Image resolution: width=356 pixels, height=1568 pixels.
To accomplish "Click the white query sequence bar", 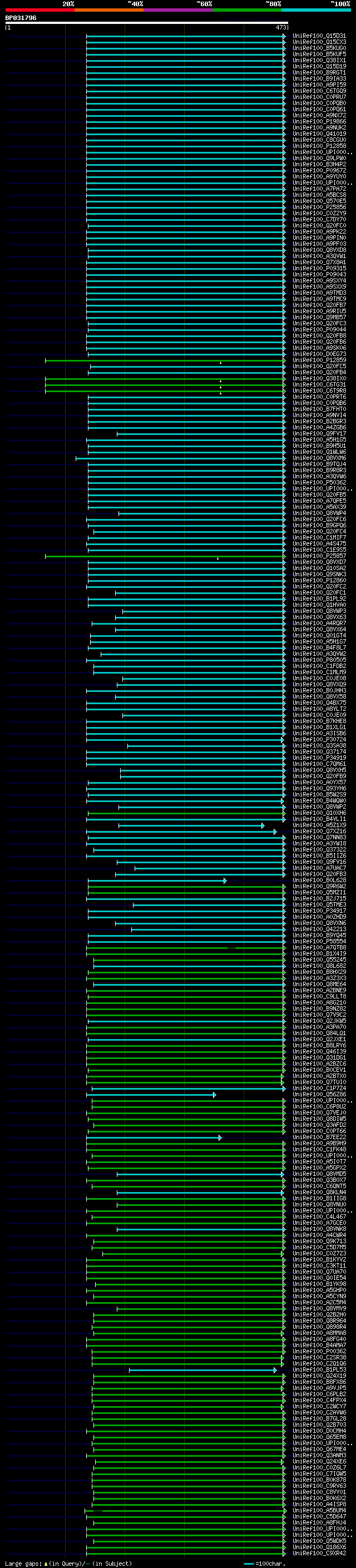I will click(147, 23).
